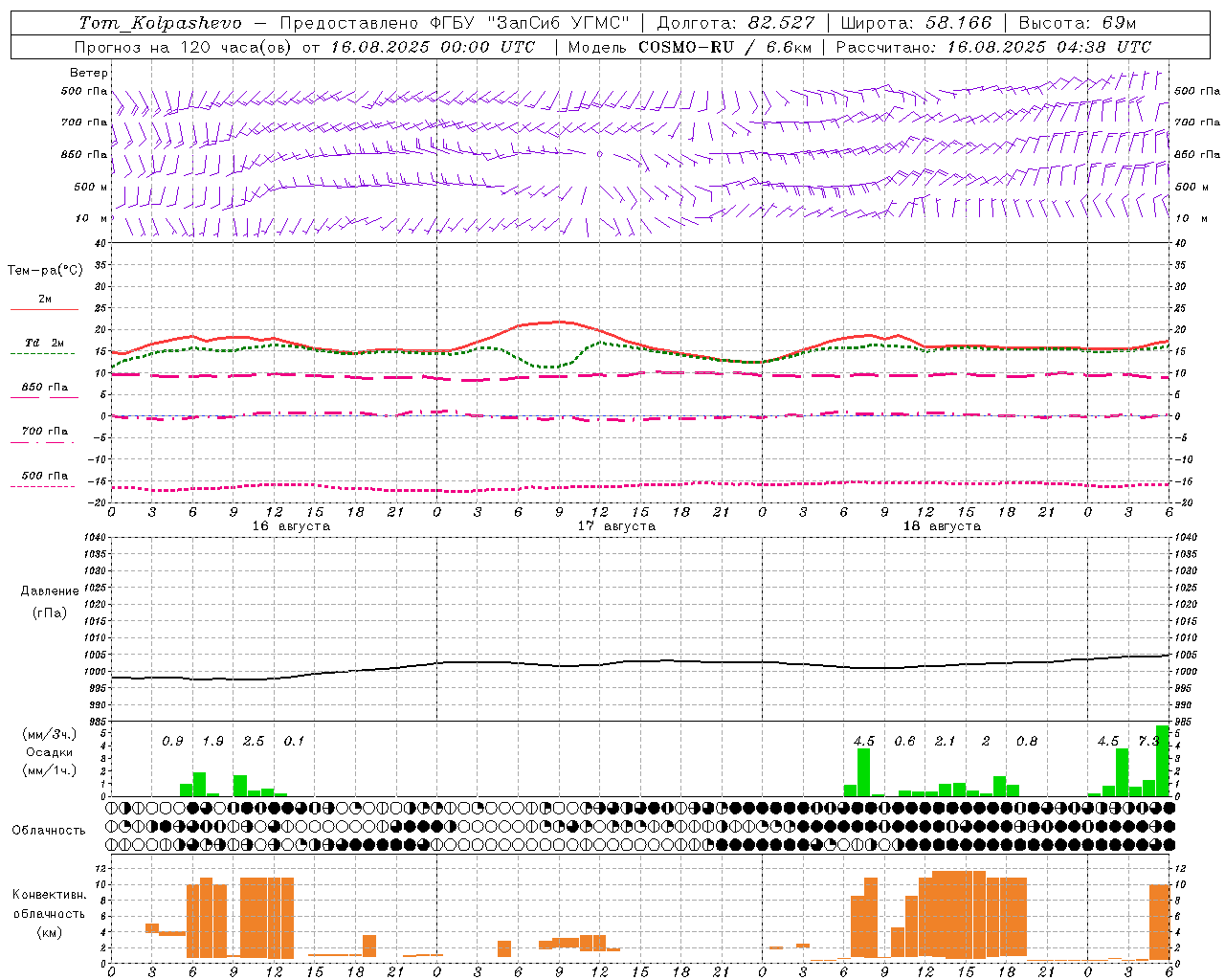Select the Прогноз на 120 часа(ов) text
Image resolution: width=1225 pixels, height=980 pixels.
[x=185, y=47]
